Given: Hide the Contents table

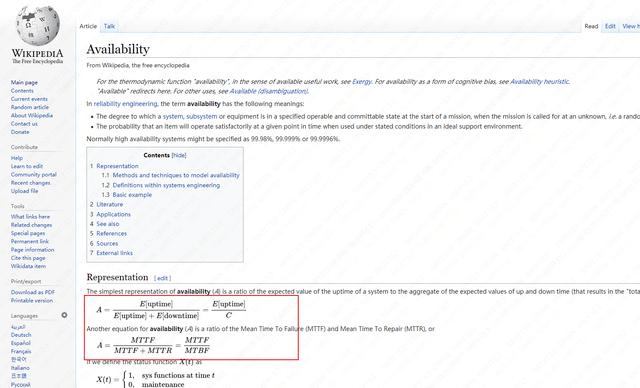Looking at the screenshot, I should tap(179, 155).
